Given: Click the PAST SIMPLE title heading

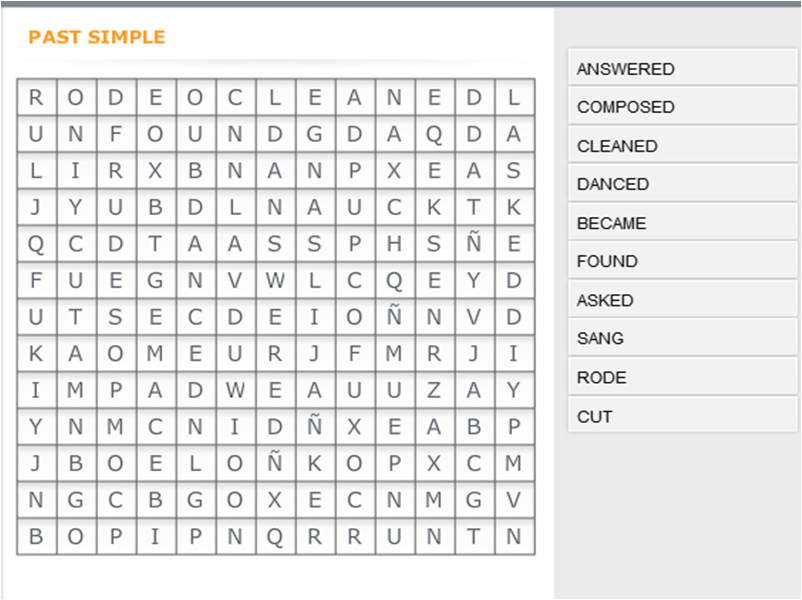Looking at the screenshot, I should tap(97, 37).
